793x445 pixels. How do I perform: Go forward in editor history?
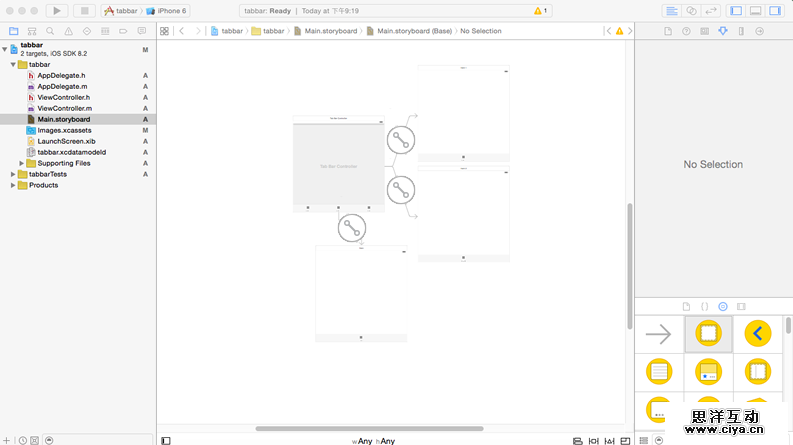click(x=198, y=31)
